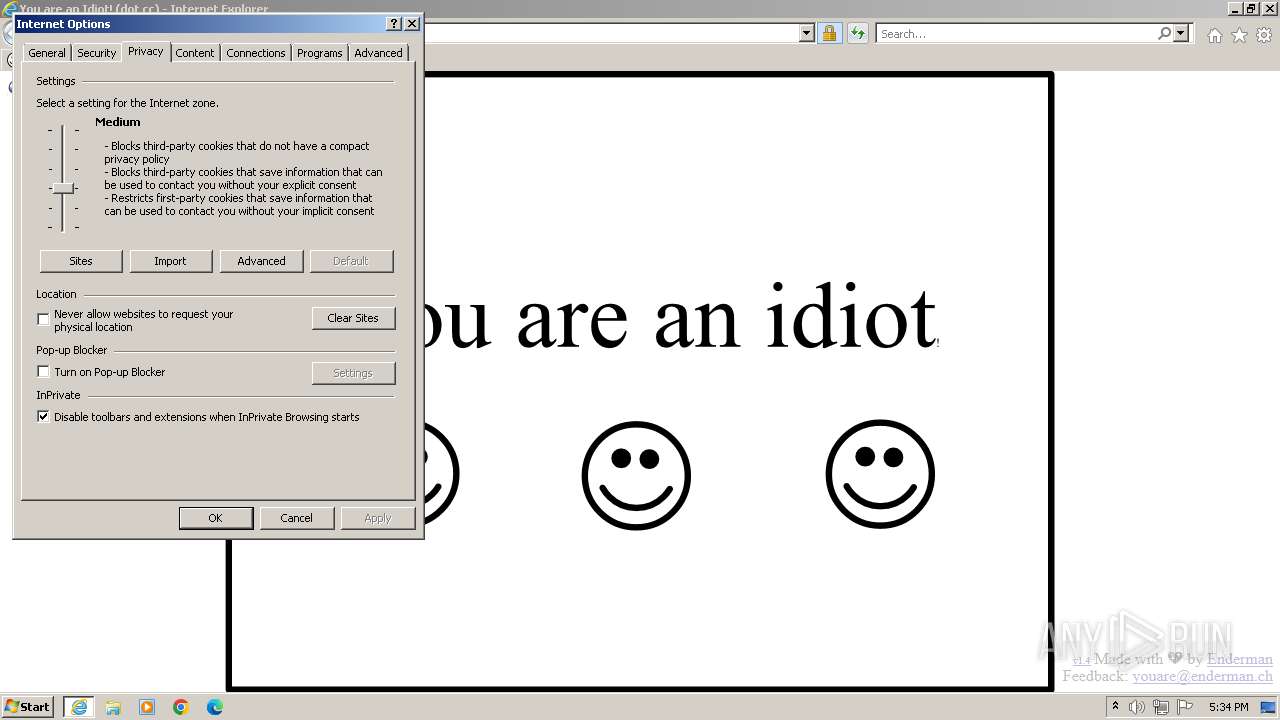Click the Cancel button
1280x720 pixels.
[296, 518]
